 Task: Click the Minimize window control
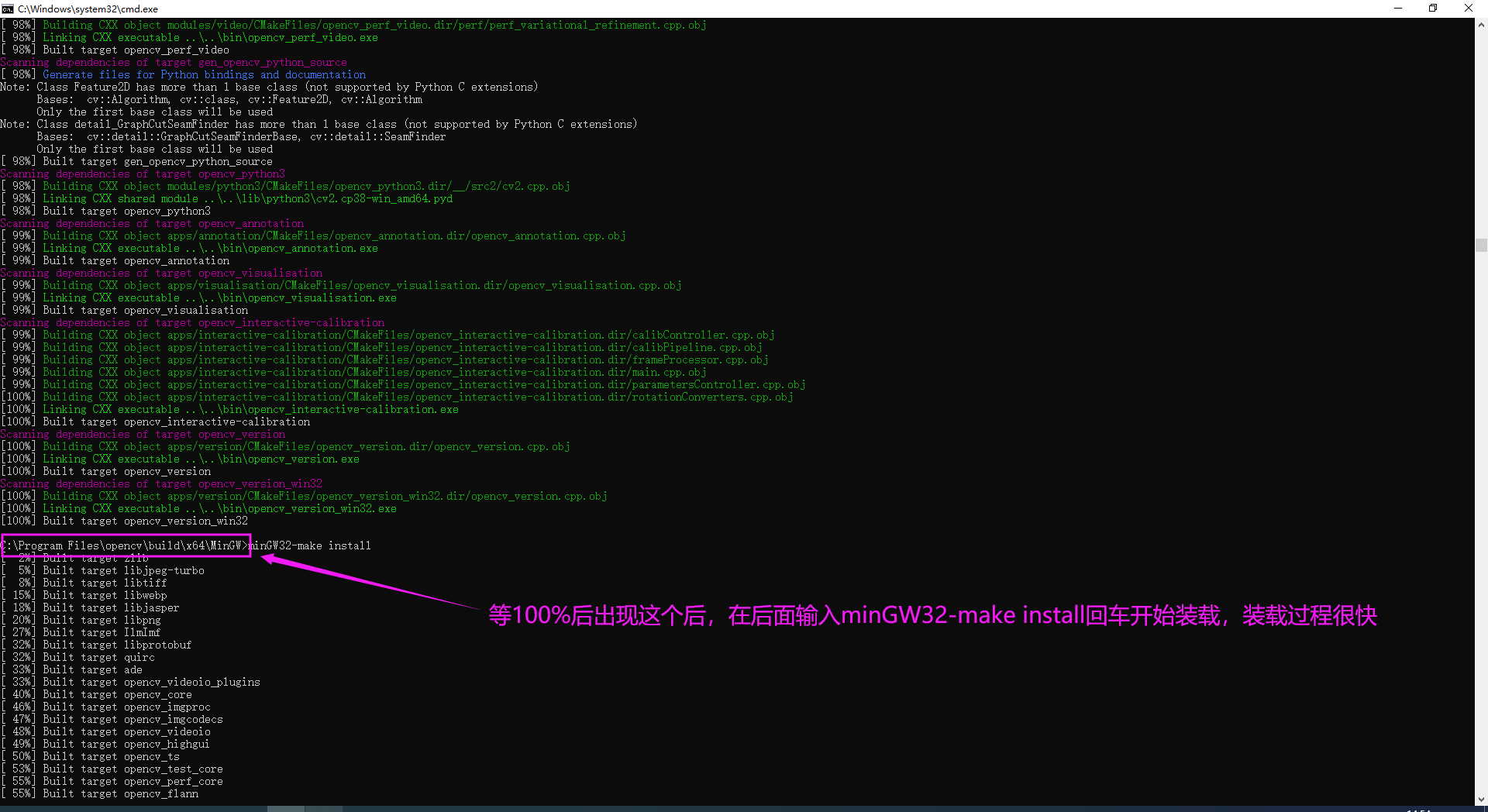tap(1398, 9)
